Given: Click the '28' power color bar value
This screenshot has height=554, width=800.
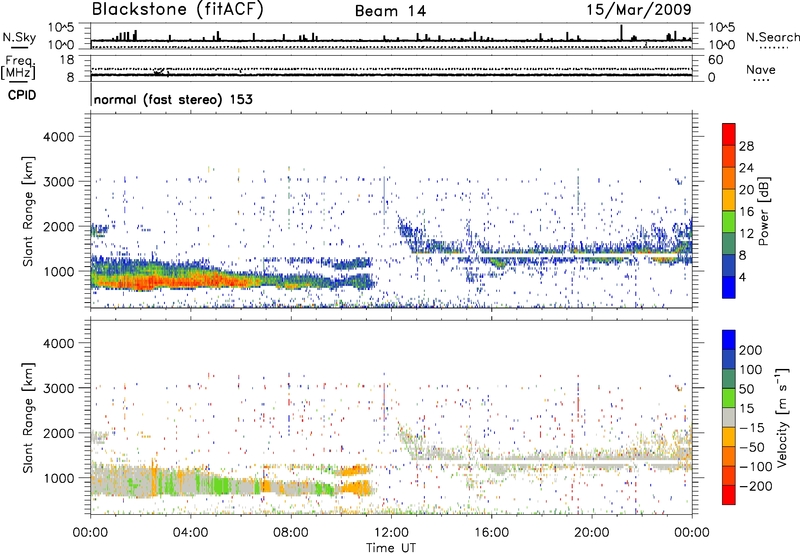Looking at the screenshot, I should click(746, 146).
